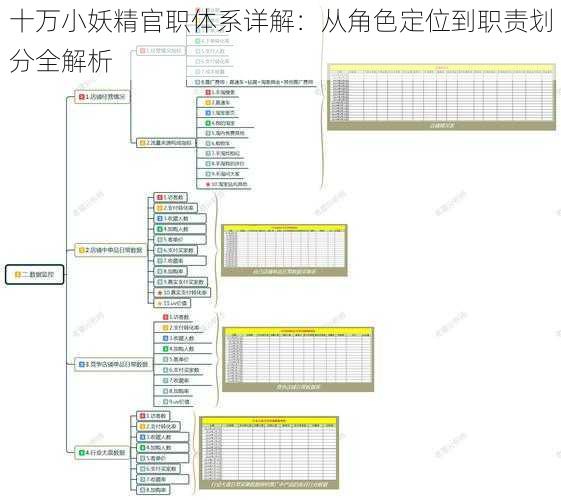This screenshot has width=561, height=500.
Task: Select 8.加购率 under 行业大盘数据
Action: point(153,490)
